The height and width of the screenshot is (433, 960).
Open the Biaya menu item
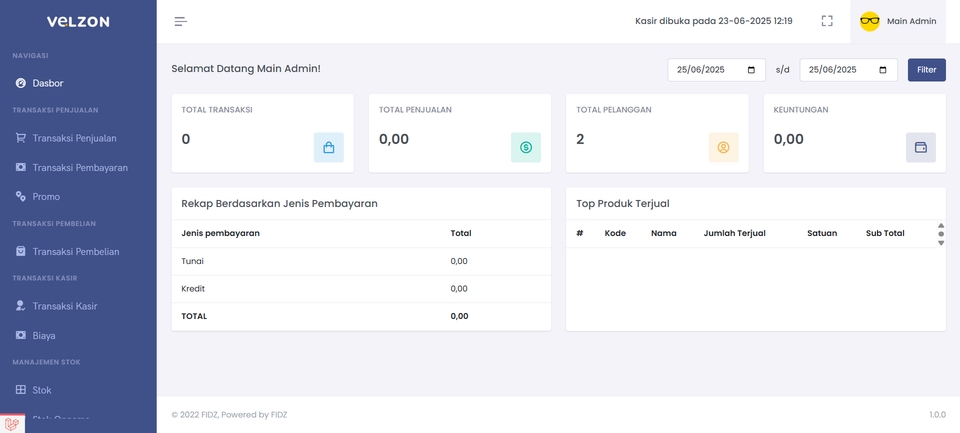coord(44,335)
